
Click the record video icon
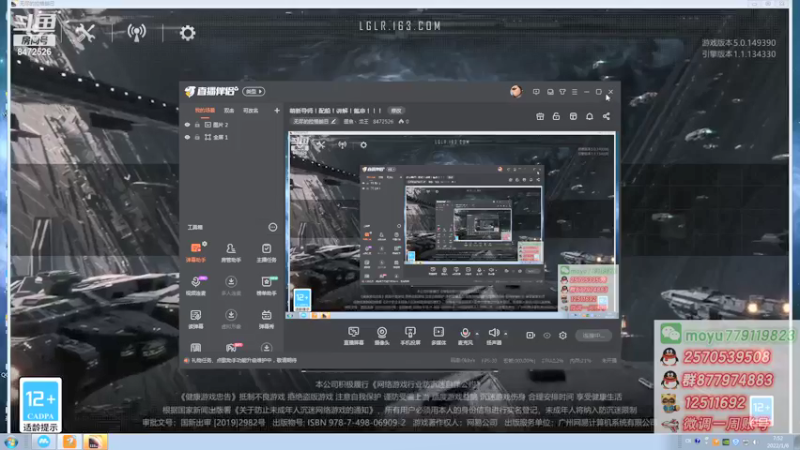(x=531, y=335)
